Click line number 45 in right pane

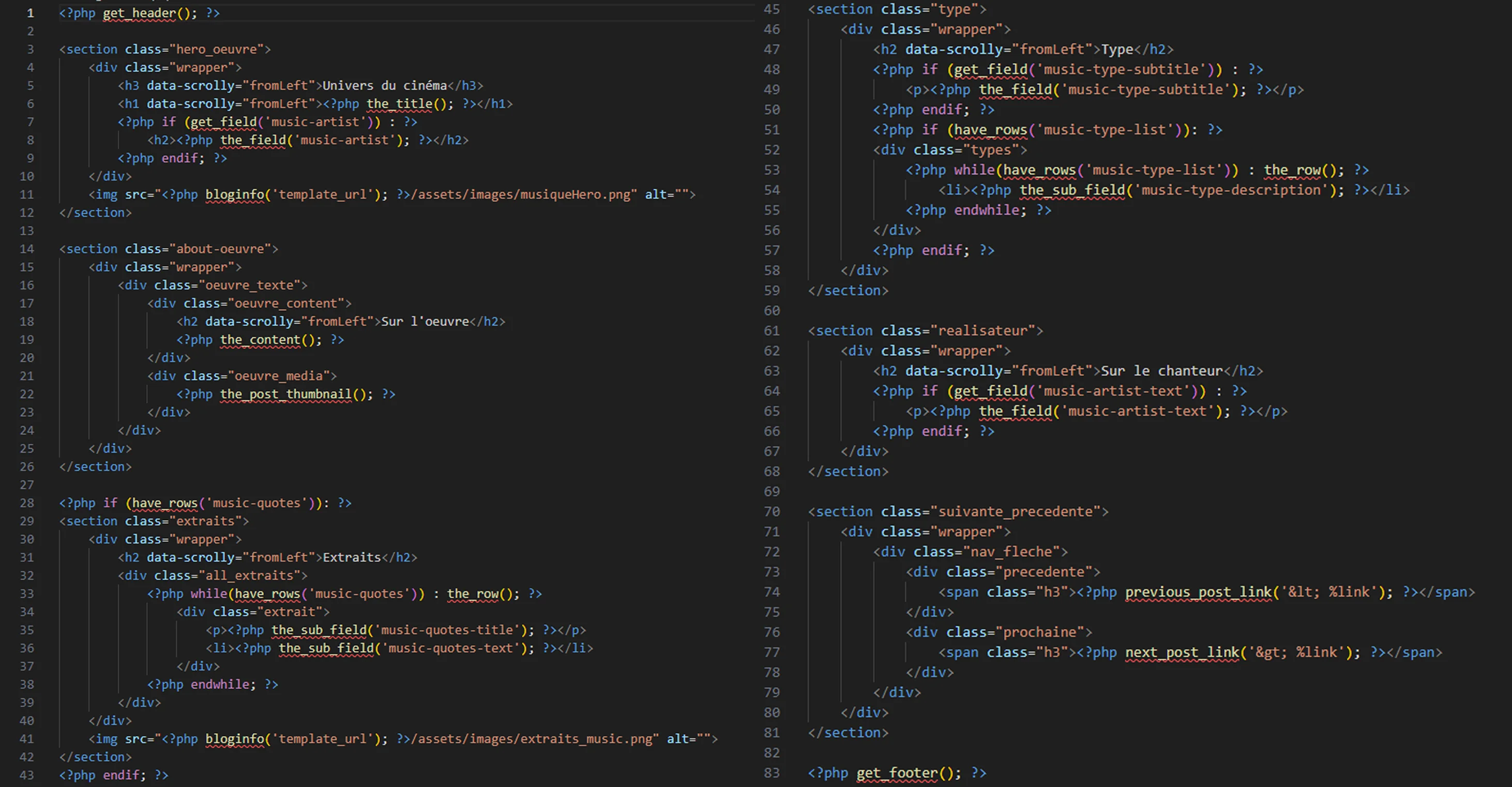click(772, 9)
